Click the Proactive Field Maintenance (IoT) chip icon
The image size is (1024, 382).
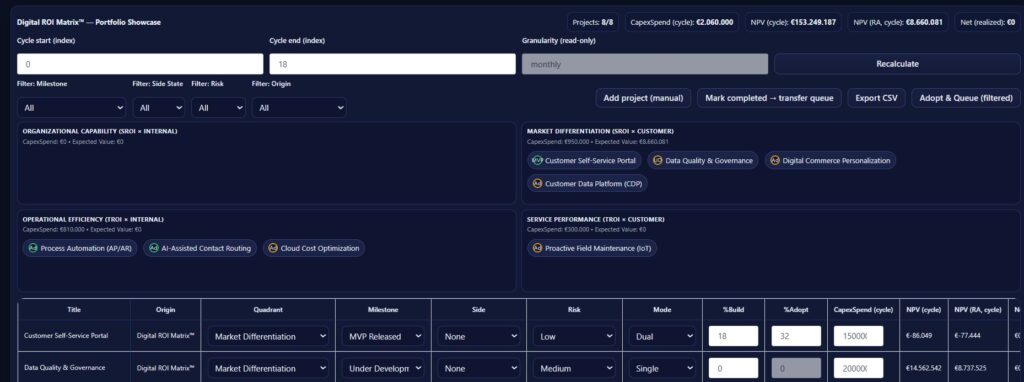pos(537,248)
